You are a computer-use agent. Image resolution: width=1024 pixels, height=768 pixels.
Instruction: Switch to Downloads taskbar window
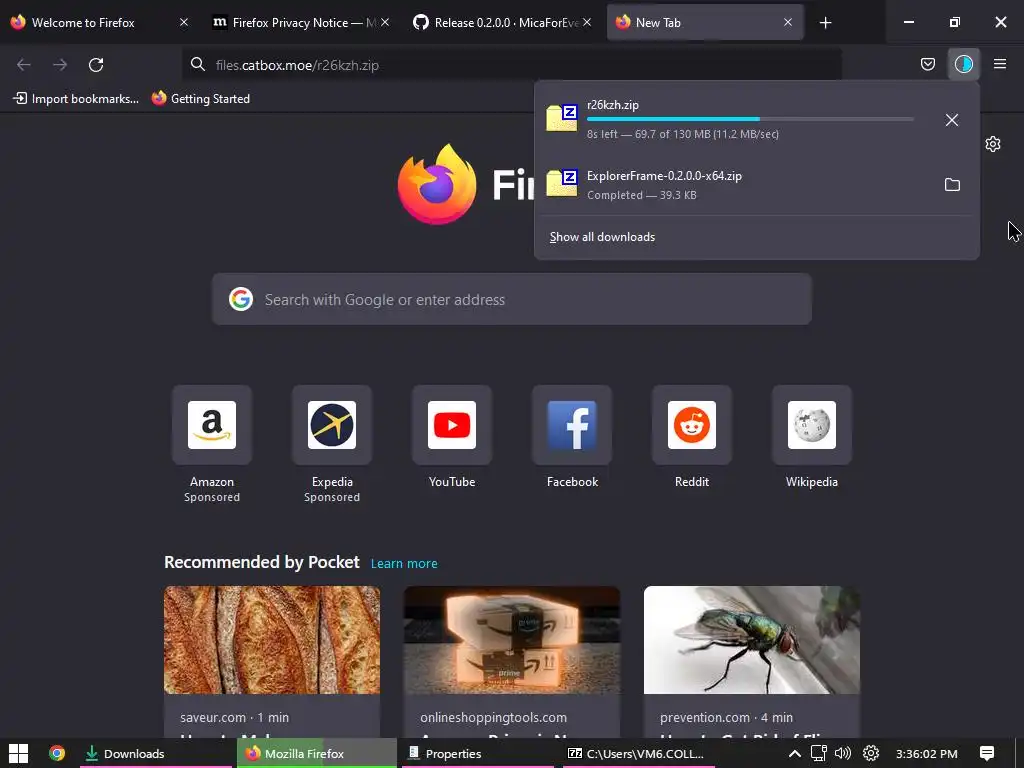click(155, 753)
